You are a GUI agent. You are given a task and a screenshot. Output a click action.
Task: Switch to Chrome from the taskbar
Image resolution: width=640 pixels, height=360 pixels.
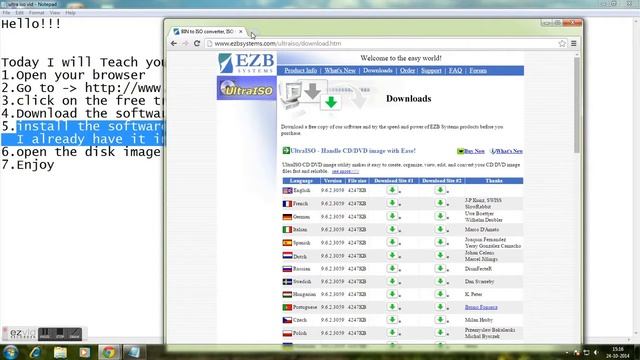(109, 352)
